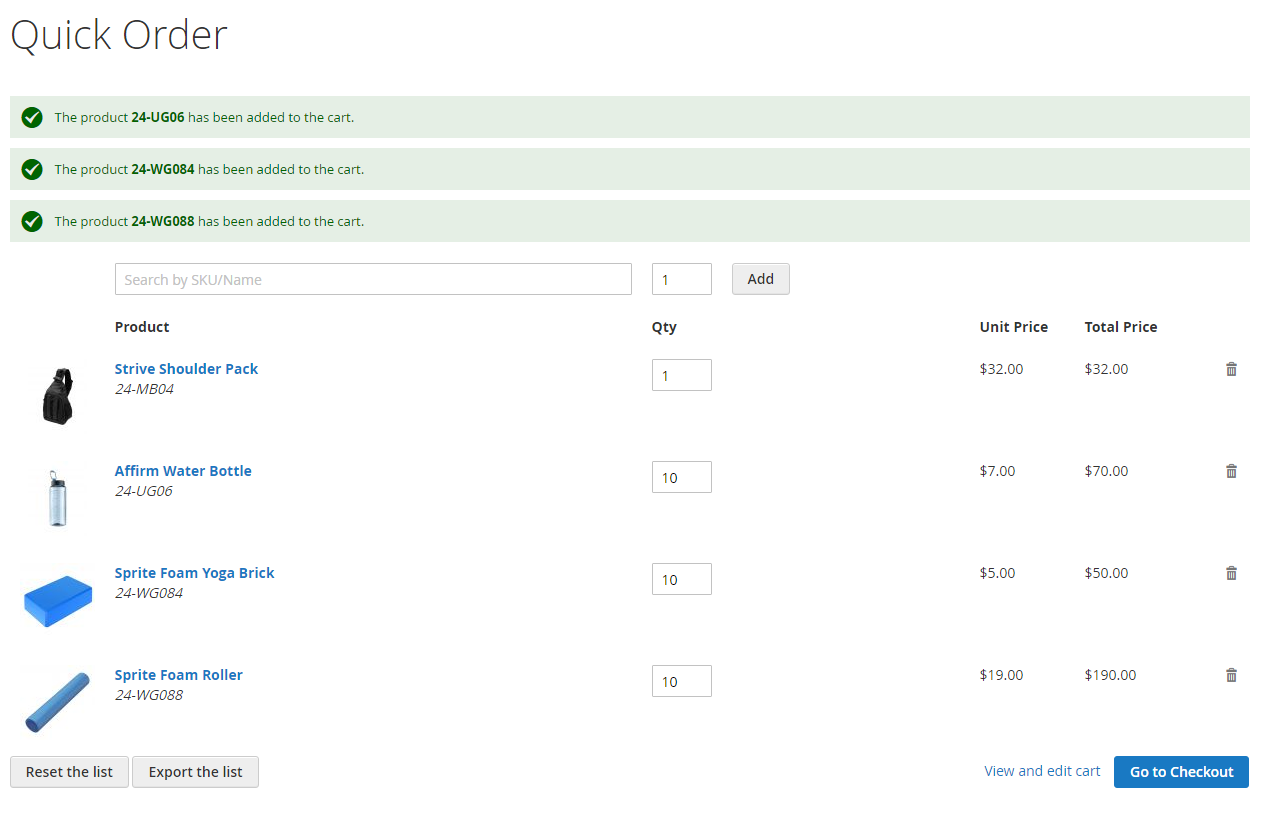
Task: Delete Sprite Foam Roller from the list
Action: click(x=1231, y=675)
